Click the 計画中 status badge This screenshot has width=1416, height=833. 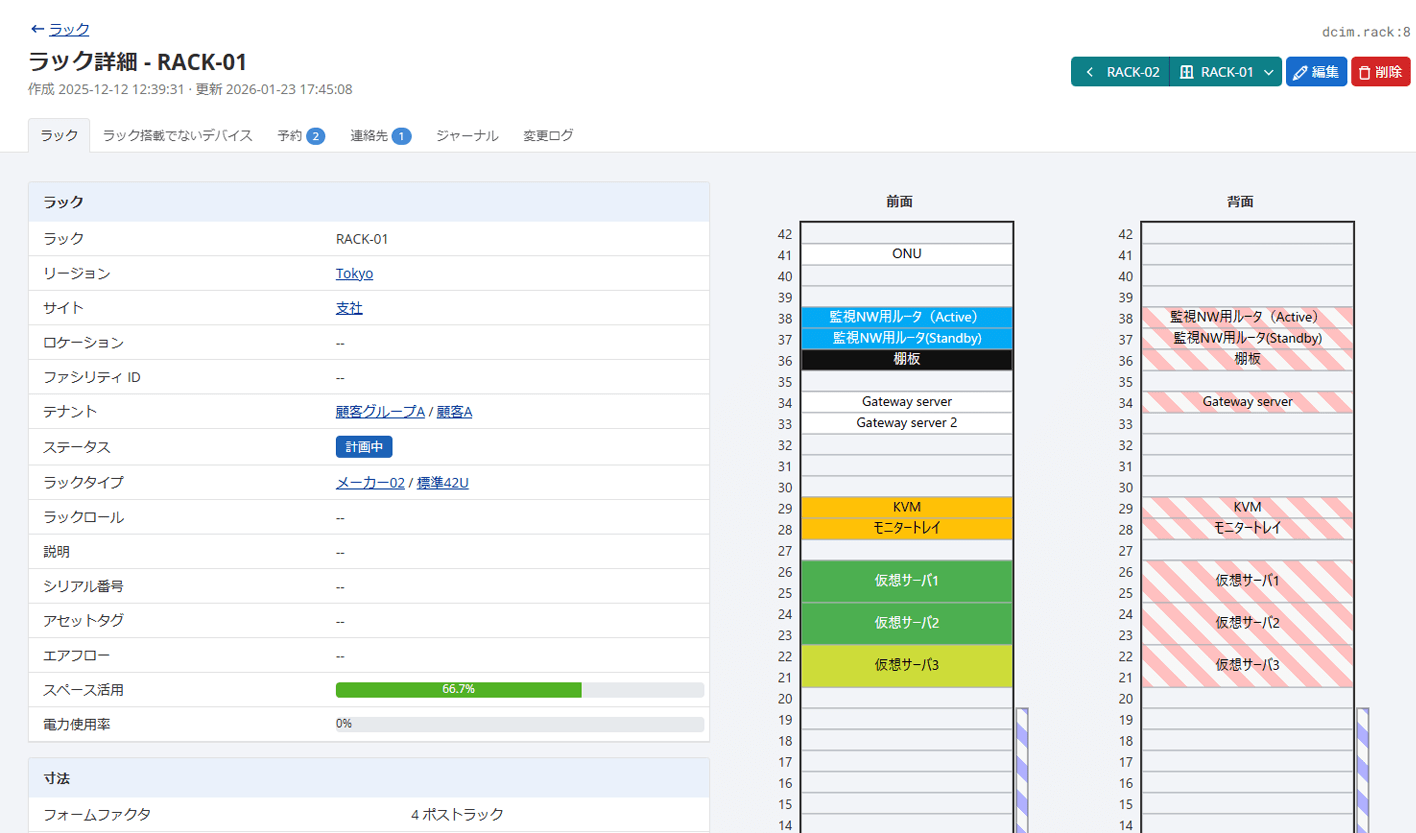tap(364, 447)
